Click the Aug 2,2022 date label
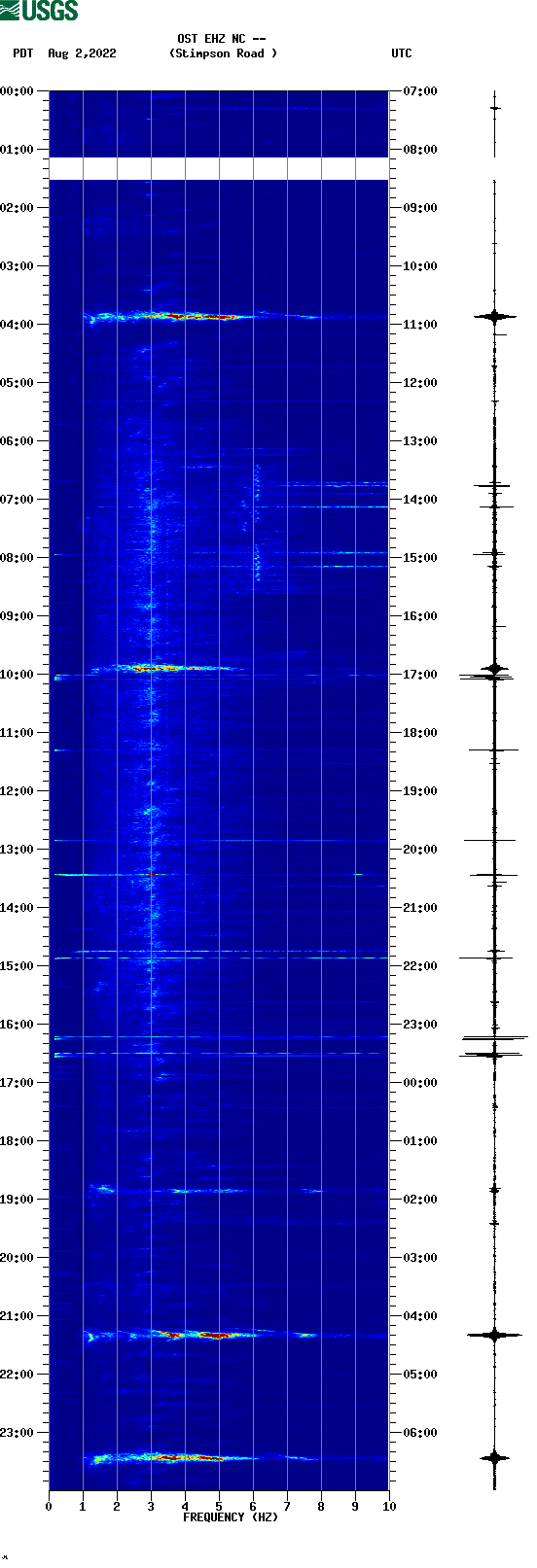The width and height of the screenshot is (537, 1568). pos(82,53)
